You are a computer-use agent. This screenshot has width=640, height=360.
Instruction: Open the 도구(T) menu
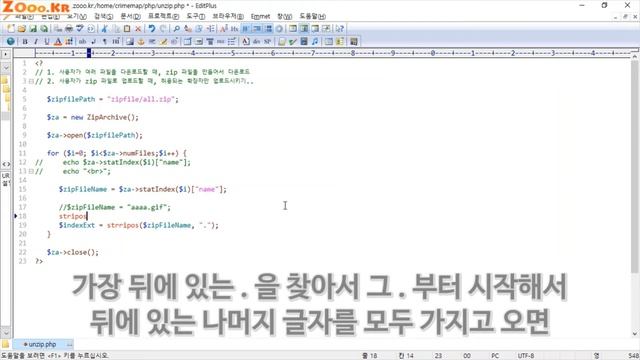pos(196,16)
